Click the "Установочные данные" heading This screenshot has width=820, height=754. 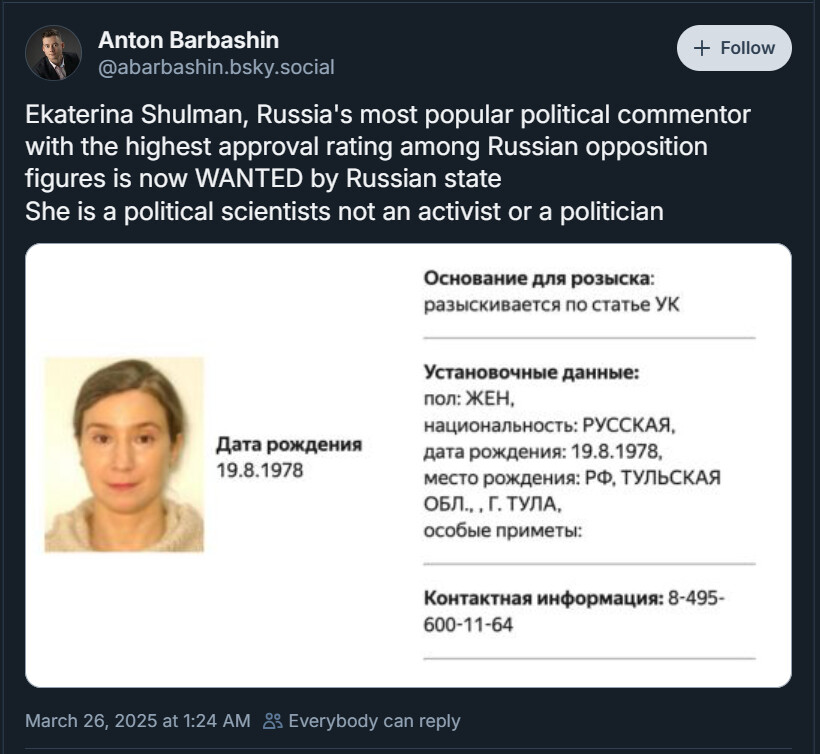(531, 372)
